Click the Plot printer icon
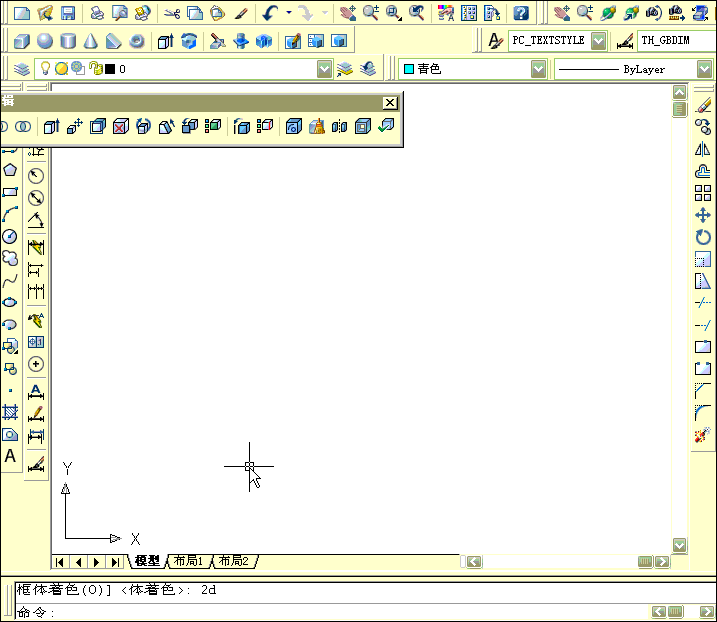717x622 pixels. pyautogui.click(x=97, y=13)
